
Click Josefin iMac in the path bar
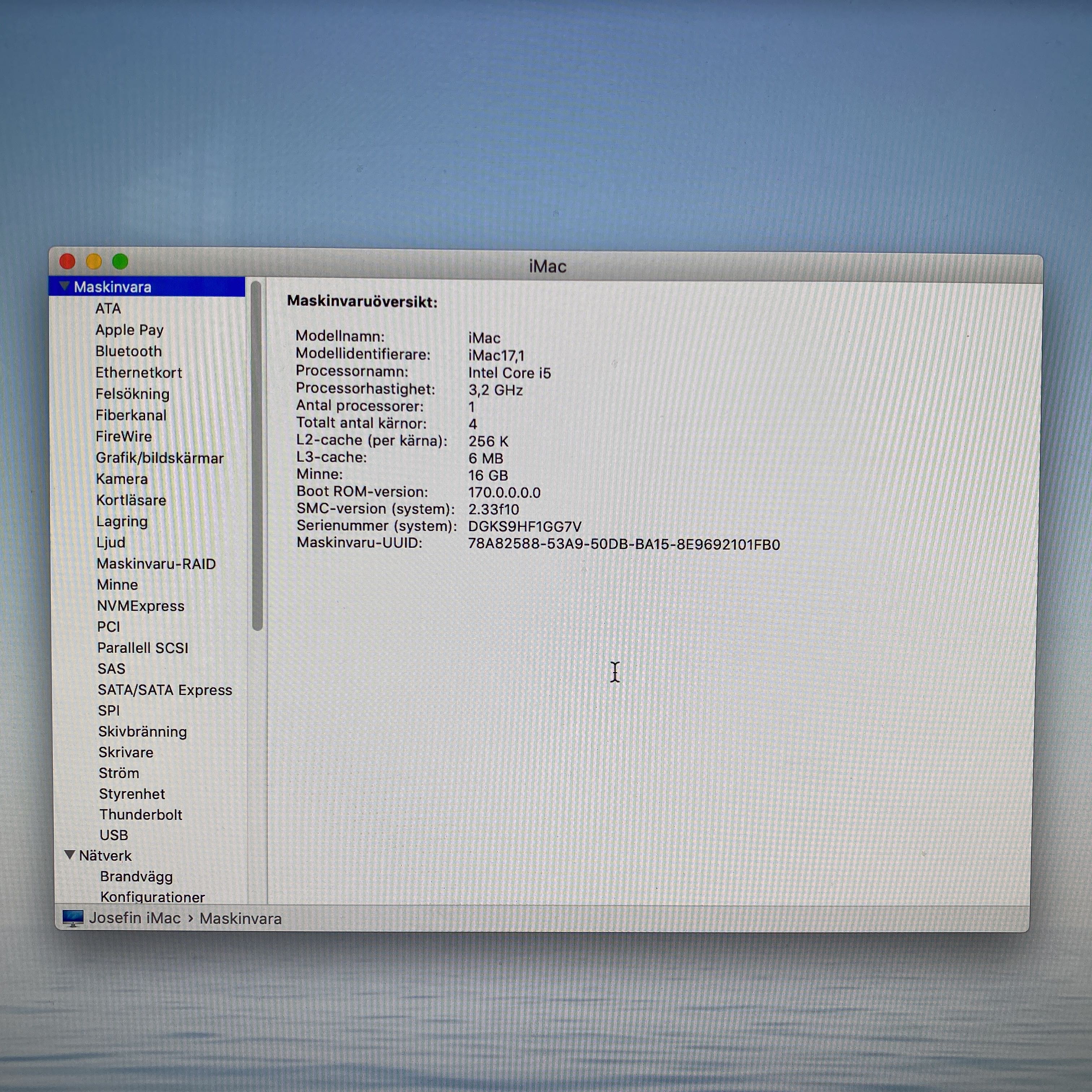(x=135, y=918)
